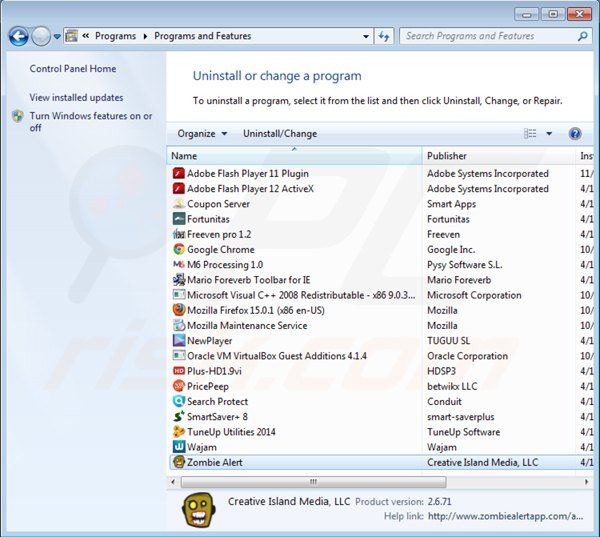Click the magnifier search icon
Image resolution: width=600 pixels, height=537 pixels.
[582, 36]
